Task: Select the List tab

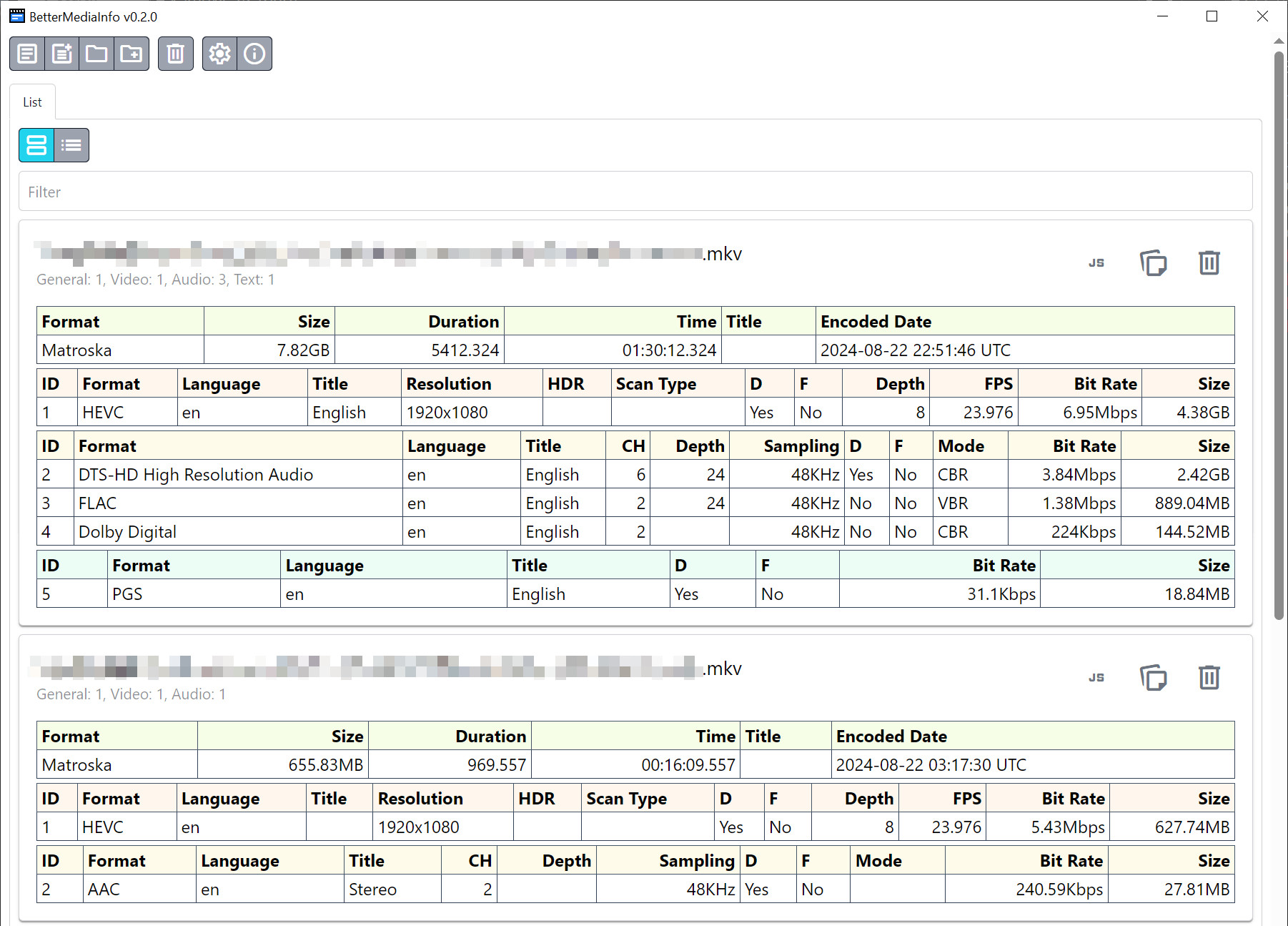Action: pyautogui.click(x=32, y=102)
